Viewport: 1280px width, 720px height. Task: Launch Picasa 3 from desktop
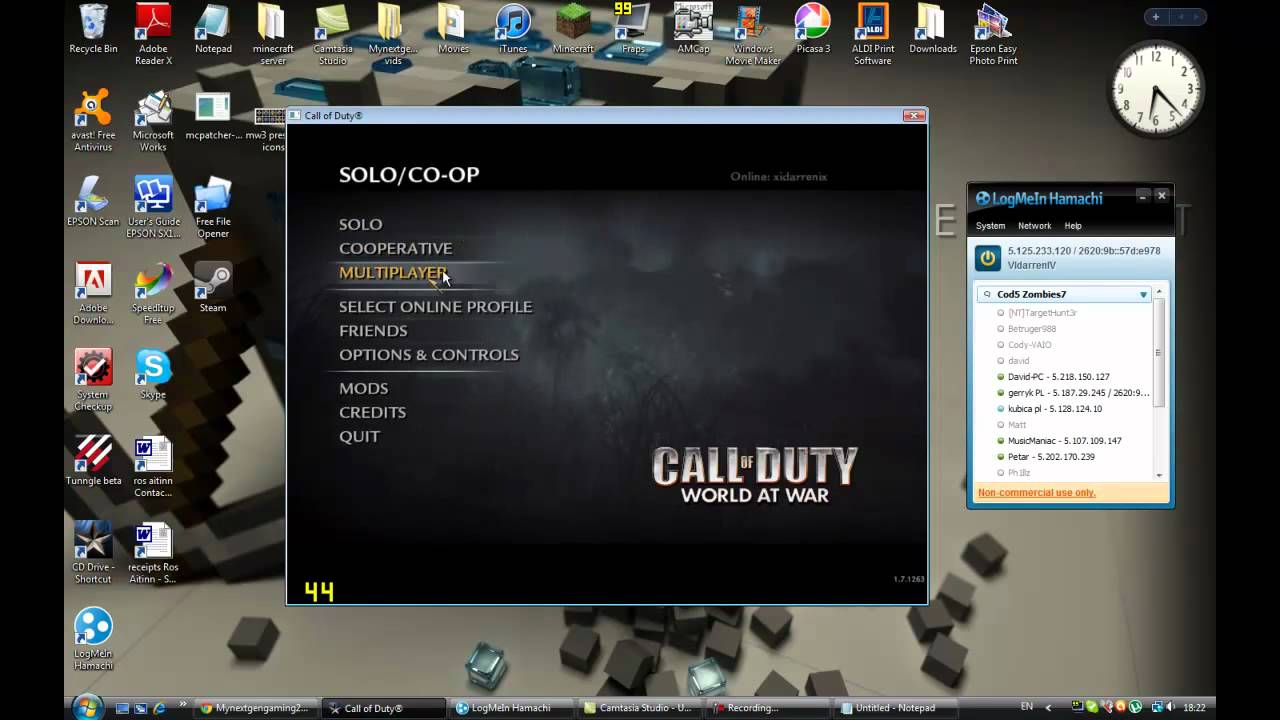point(813,30)
